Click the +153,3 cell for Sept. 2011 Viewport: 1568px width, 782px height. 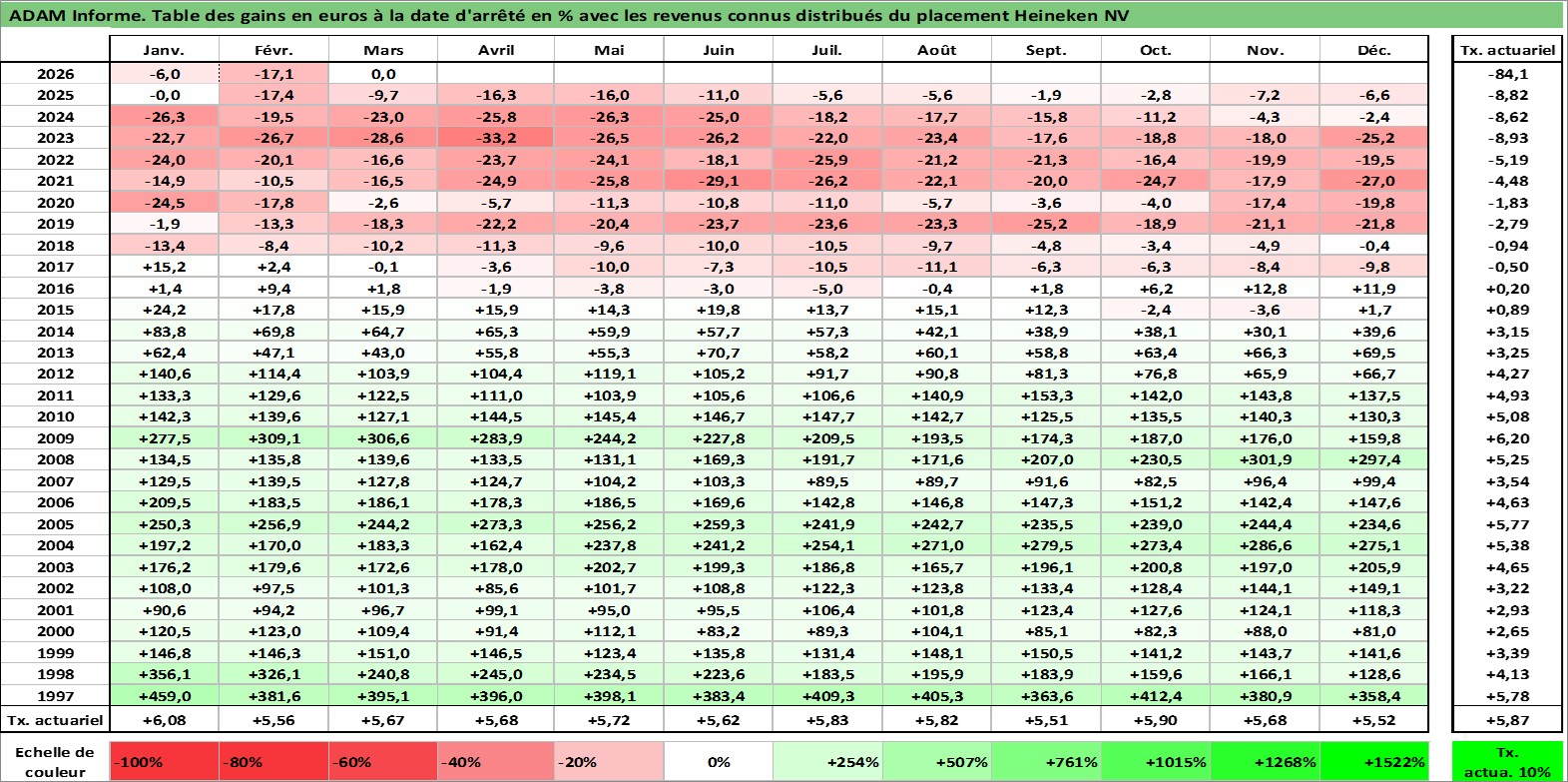coord(1046,395)
